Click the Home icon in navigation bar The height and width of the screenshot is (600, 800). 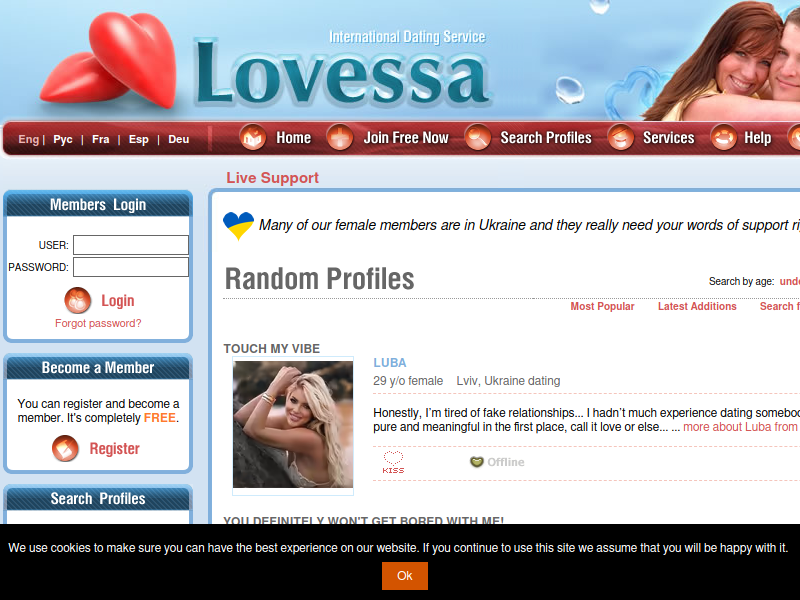[253, 137]
